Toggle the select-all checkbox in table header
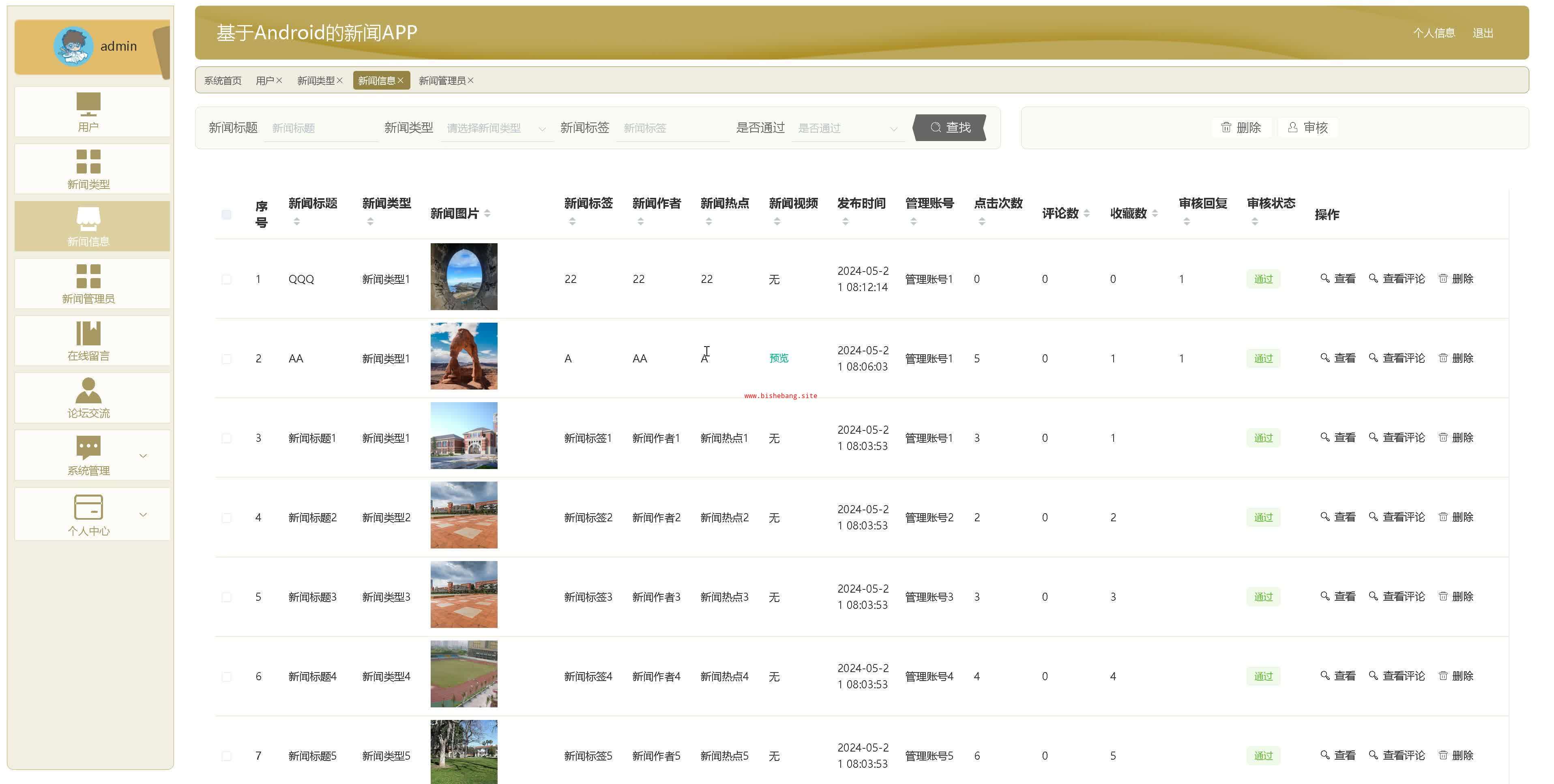1554x784 pixels. [x=226, y=214]
